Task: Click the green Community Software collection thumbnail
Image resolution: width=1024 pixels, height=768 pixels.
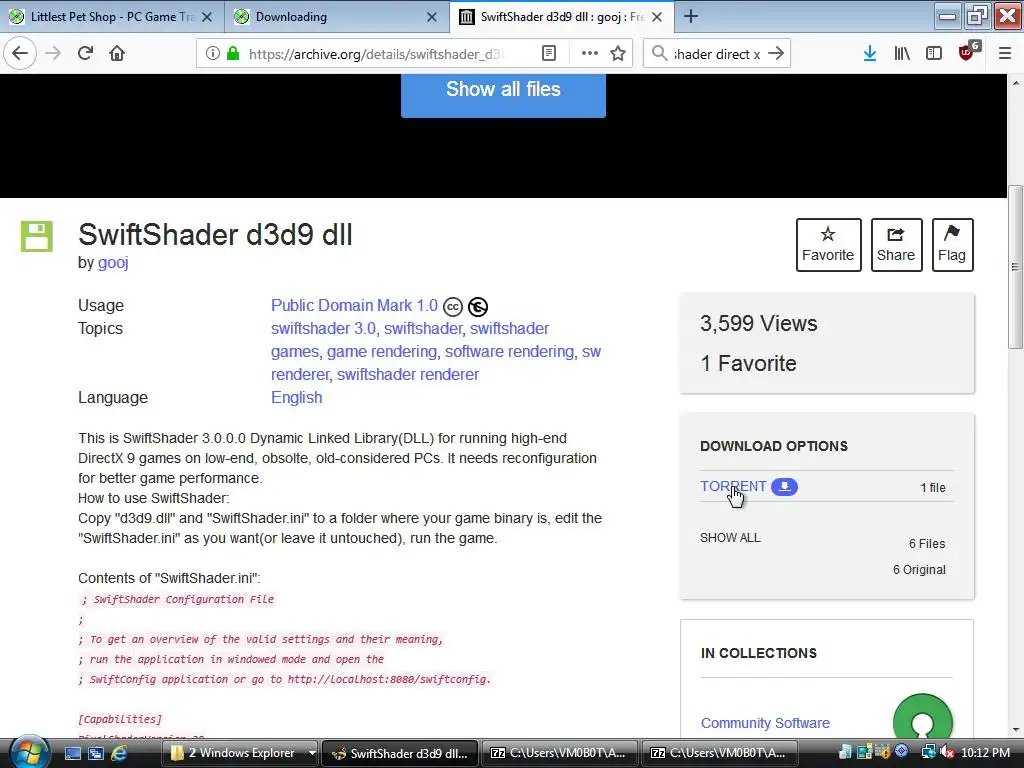Action: [x=922, y=717]
